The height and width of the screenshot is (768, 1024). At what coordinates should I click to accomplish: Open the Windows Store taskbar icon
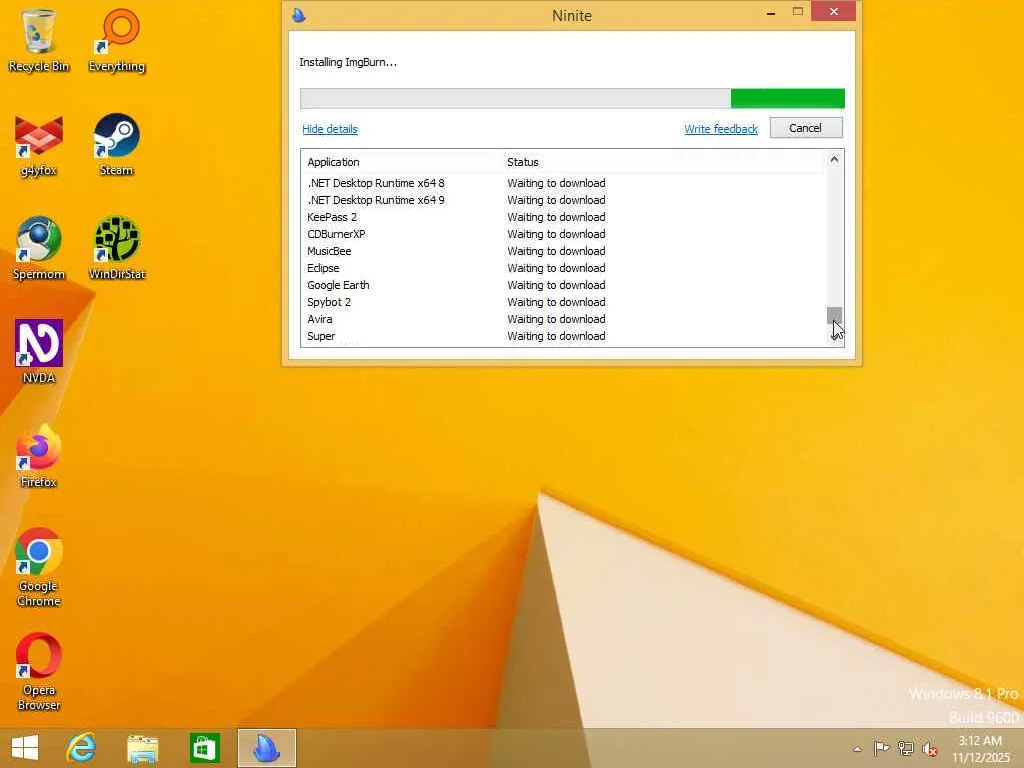[204, 748]
